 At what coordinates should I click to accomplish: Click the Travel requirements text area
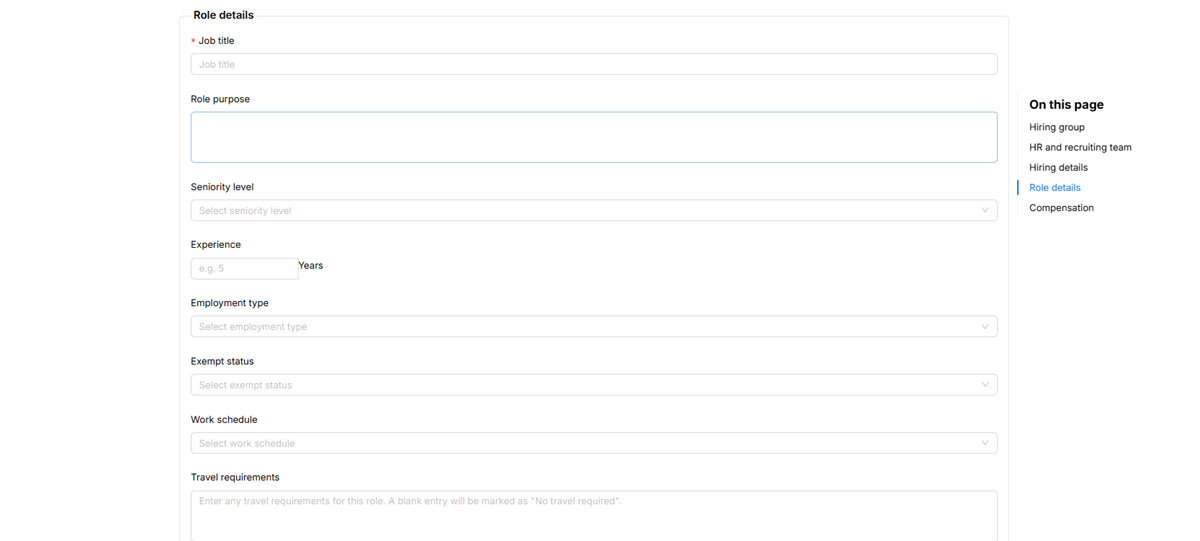coord(594,515)
